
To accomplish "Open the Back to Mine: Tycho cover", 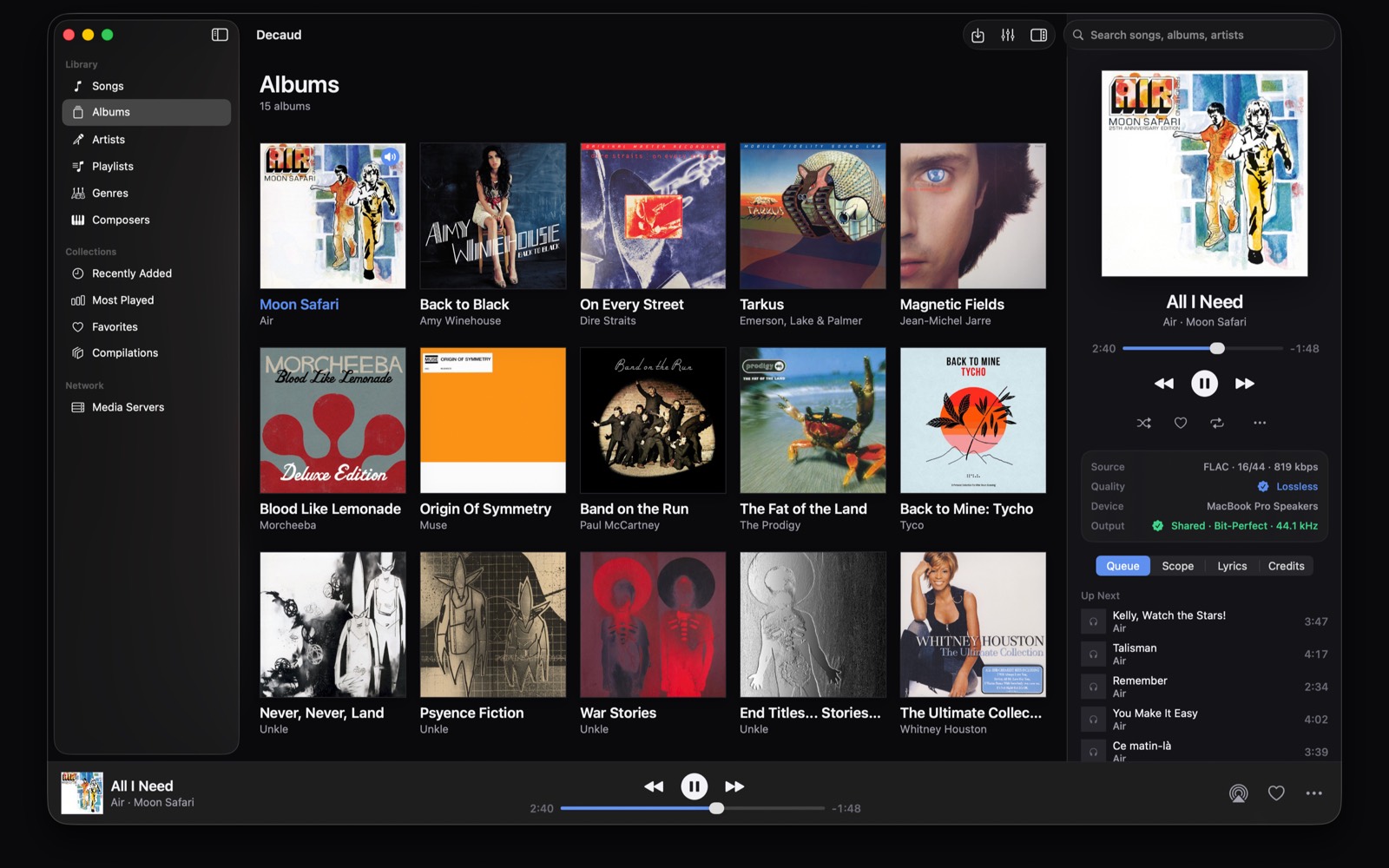I will pos(973,421).
